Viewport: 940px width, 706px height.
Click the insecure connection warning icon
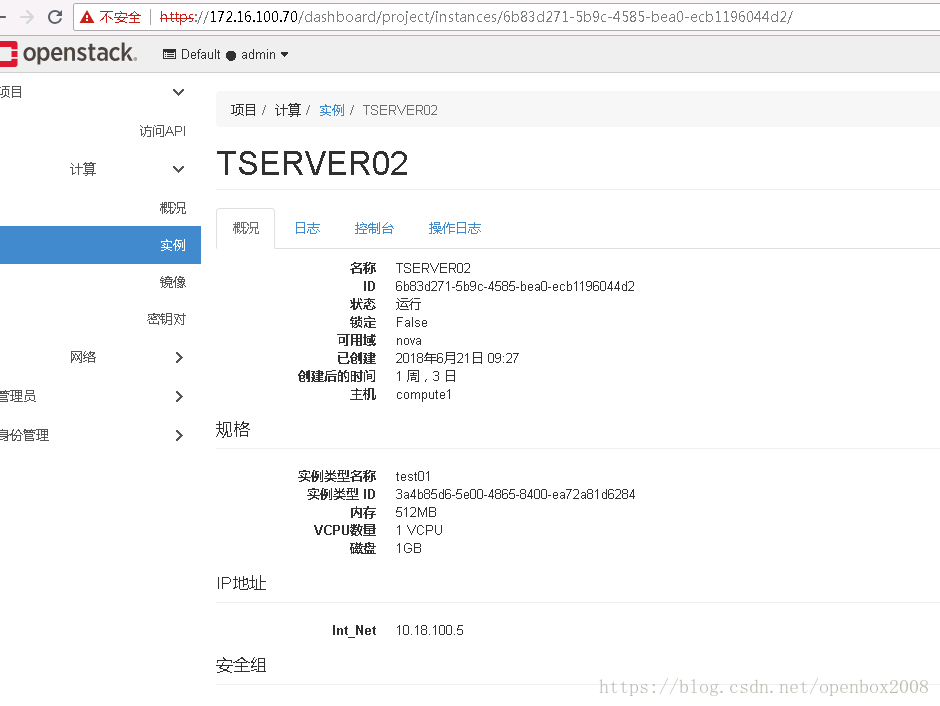click(87, 17)
